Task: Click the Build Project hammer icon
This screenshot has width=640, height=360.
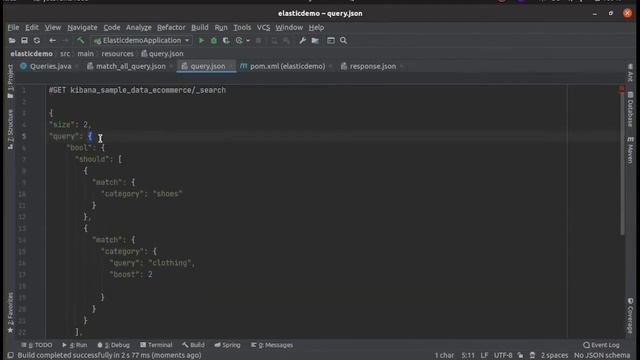Action: (80, 40)
